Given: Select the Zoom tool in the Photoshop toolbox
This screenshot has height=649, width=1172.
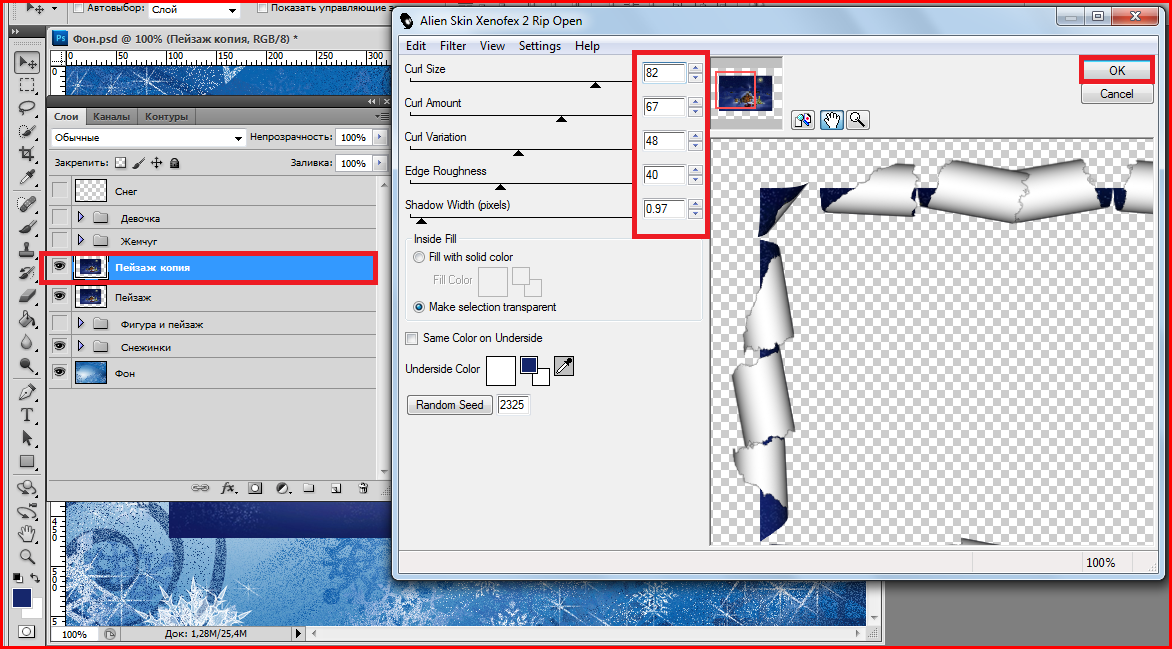Looking at the screenshot, I should pyautogui.click(x=28, y=556).
